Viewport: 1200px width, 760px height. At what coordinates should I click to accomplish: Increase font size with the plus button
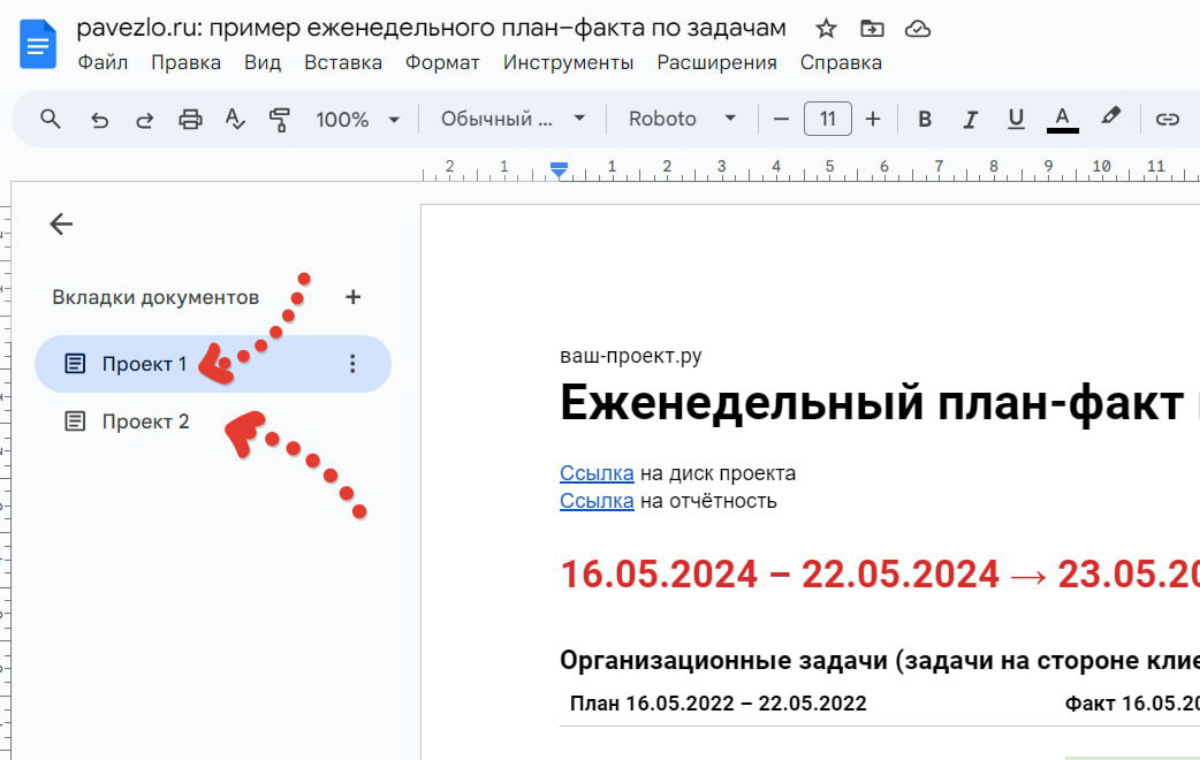[x=873, y=119]
